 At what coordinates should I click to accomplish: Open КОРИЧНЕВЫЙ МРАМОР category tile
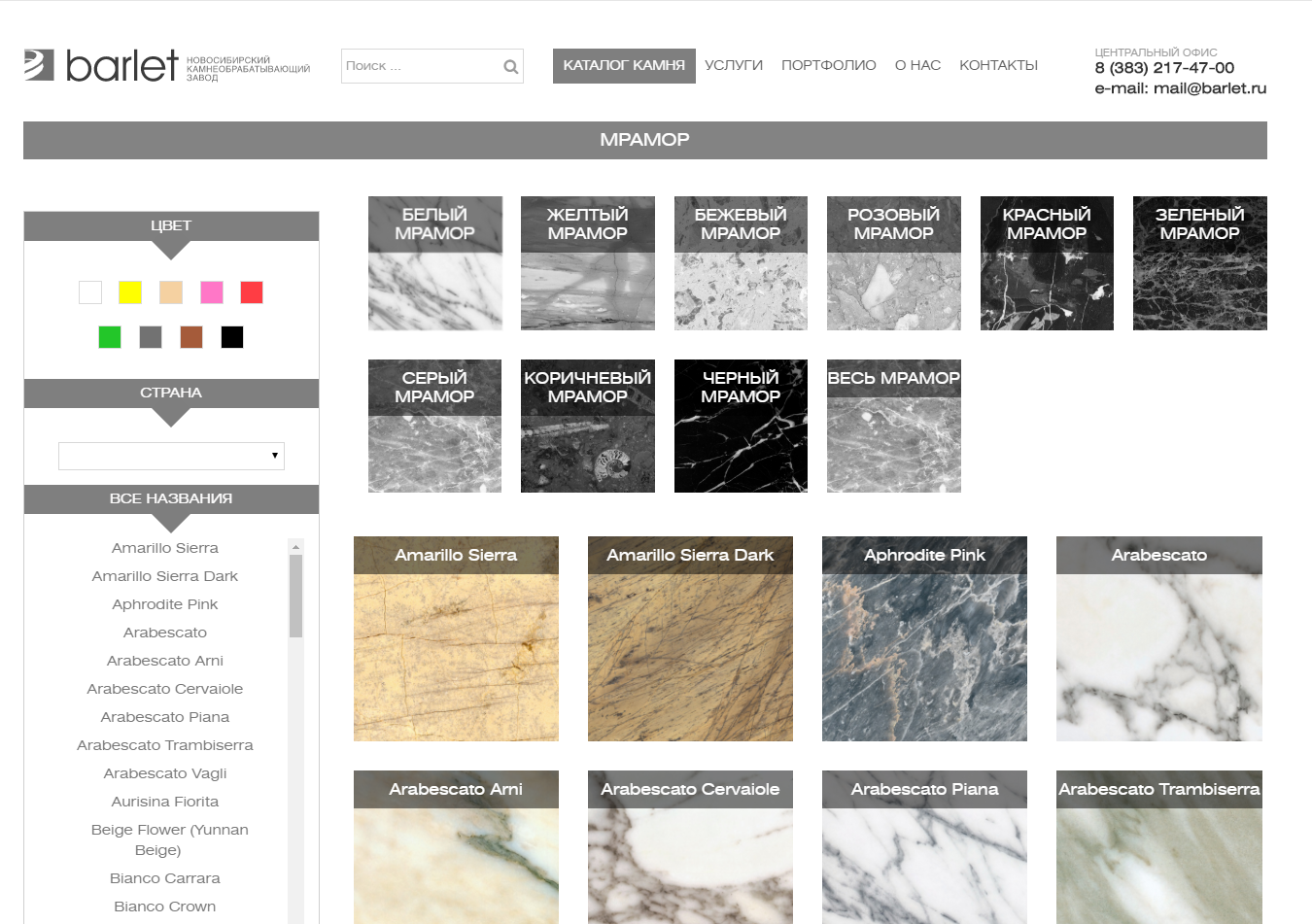(x=588, y=426)
